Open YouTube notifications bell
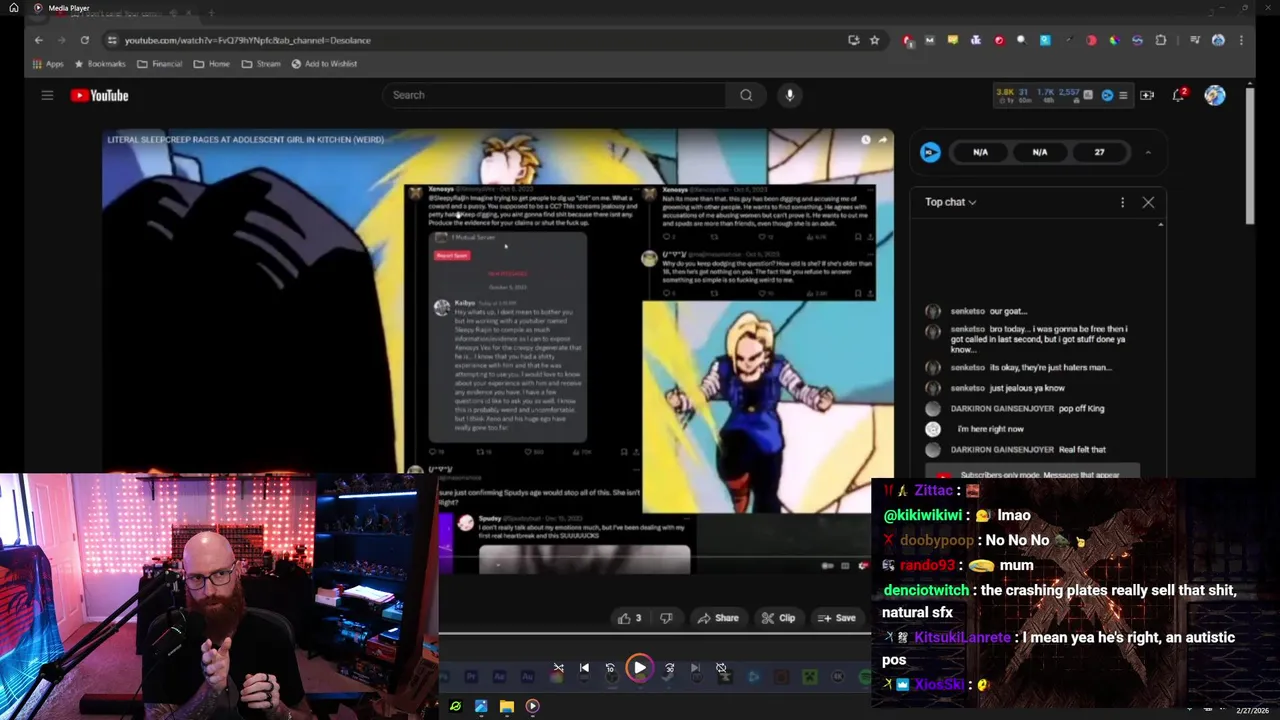The height and width of the screenshot is (720, 1280). 1179,95
